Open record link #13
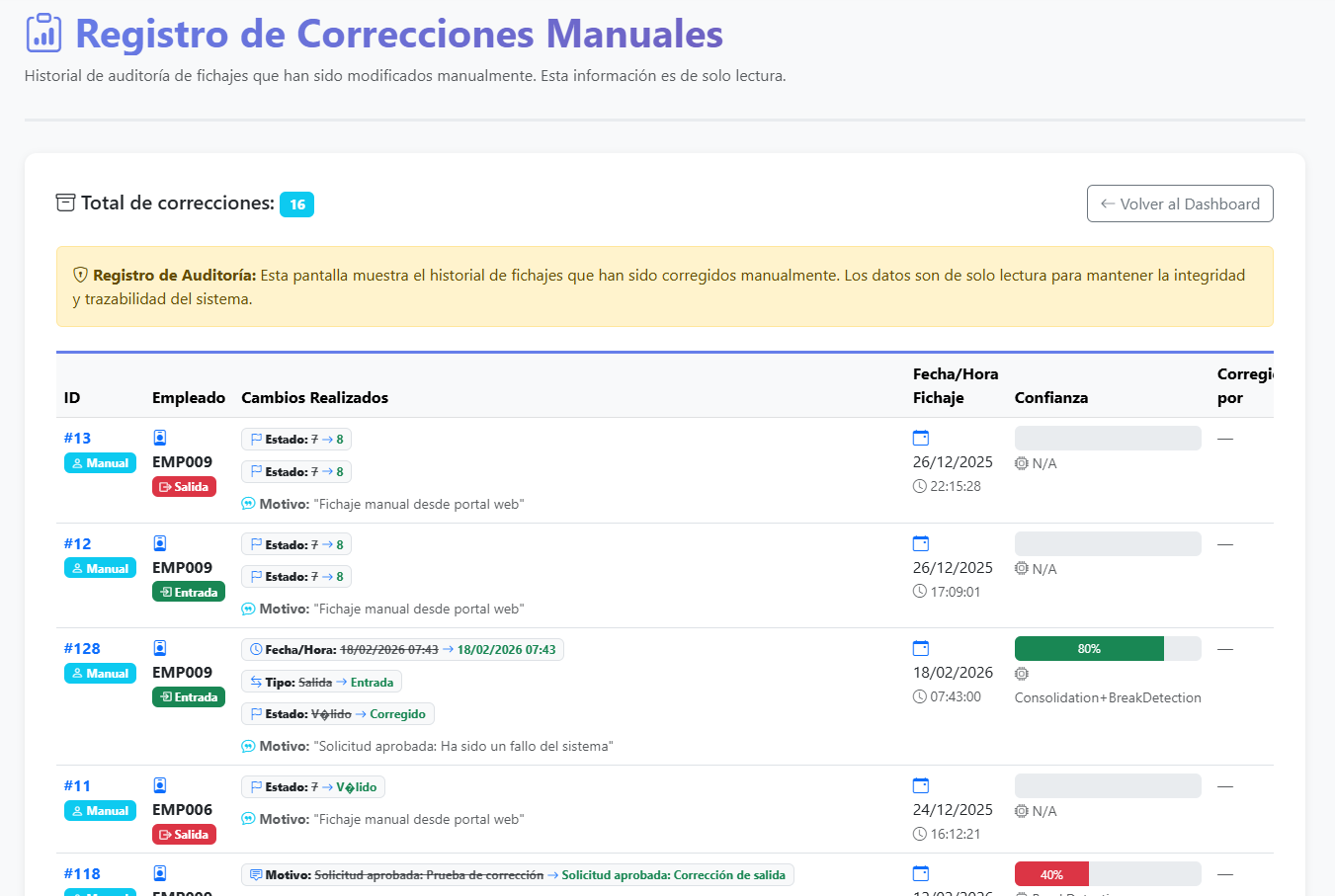The width and height of the screenshot is (1335, 896). click(77, 439)
